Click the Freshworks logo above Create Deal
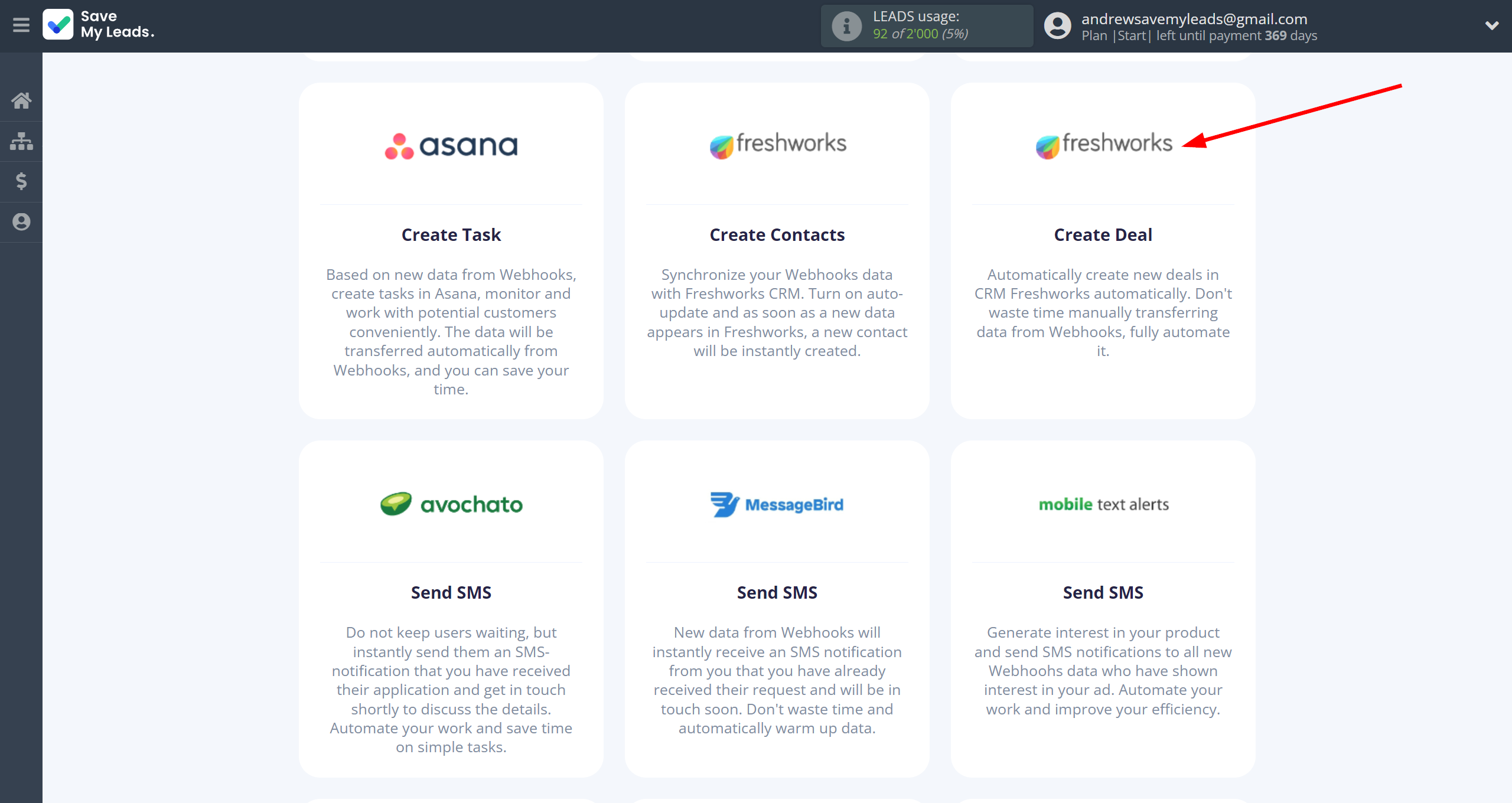The image size is (1512, 803). [1103, 145]
